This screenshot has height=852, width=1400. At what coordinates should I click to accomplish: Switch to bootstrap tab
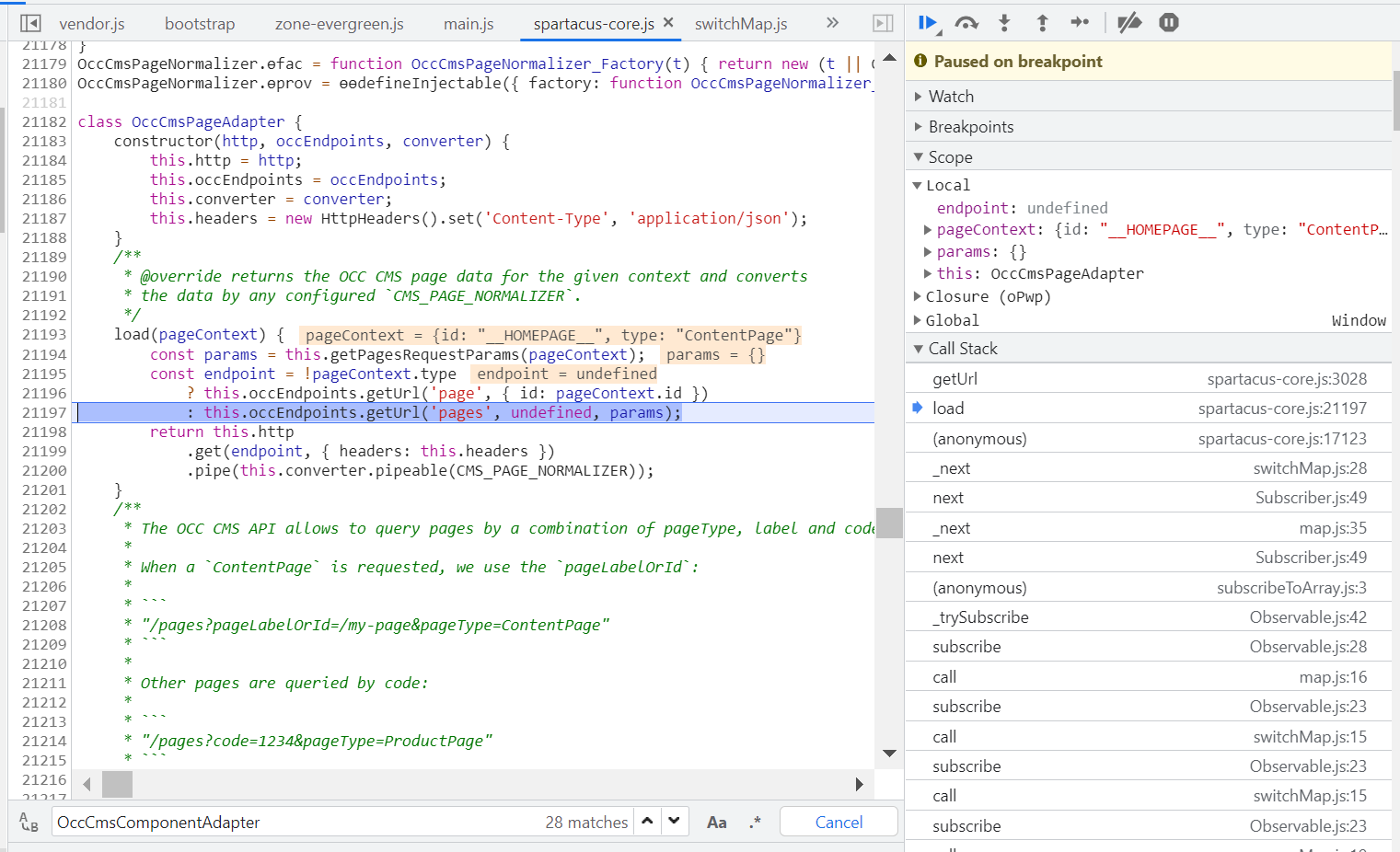pos(200,24)
